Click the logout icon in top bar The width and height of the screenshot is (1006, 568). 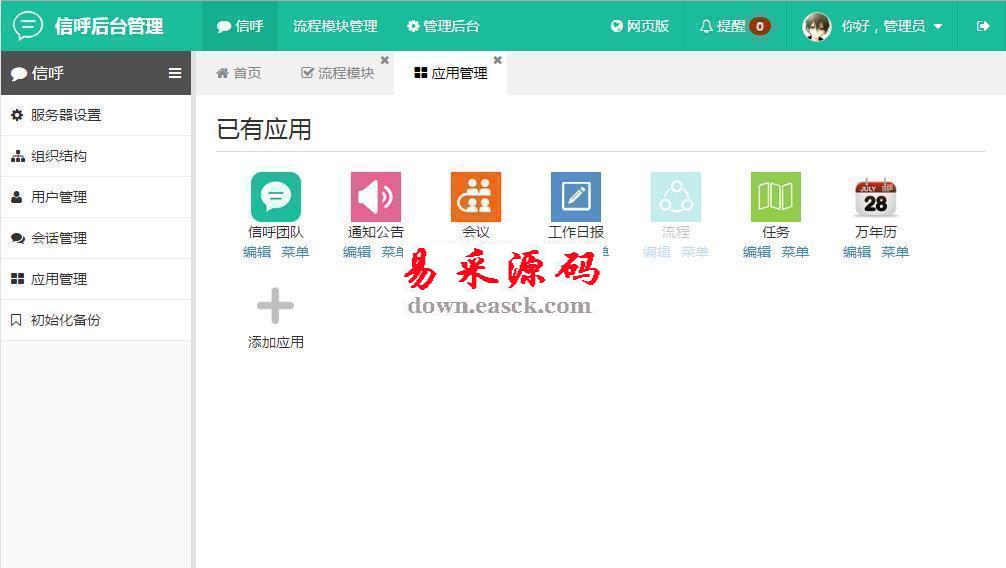click(982, 26)
